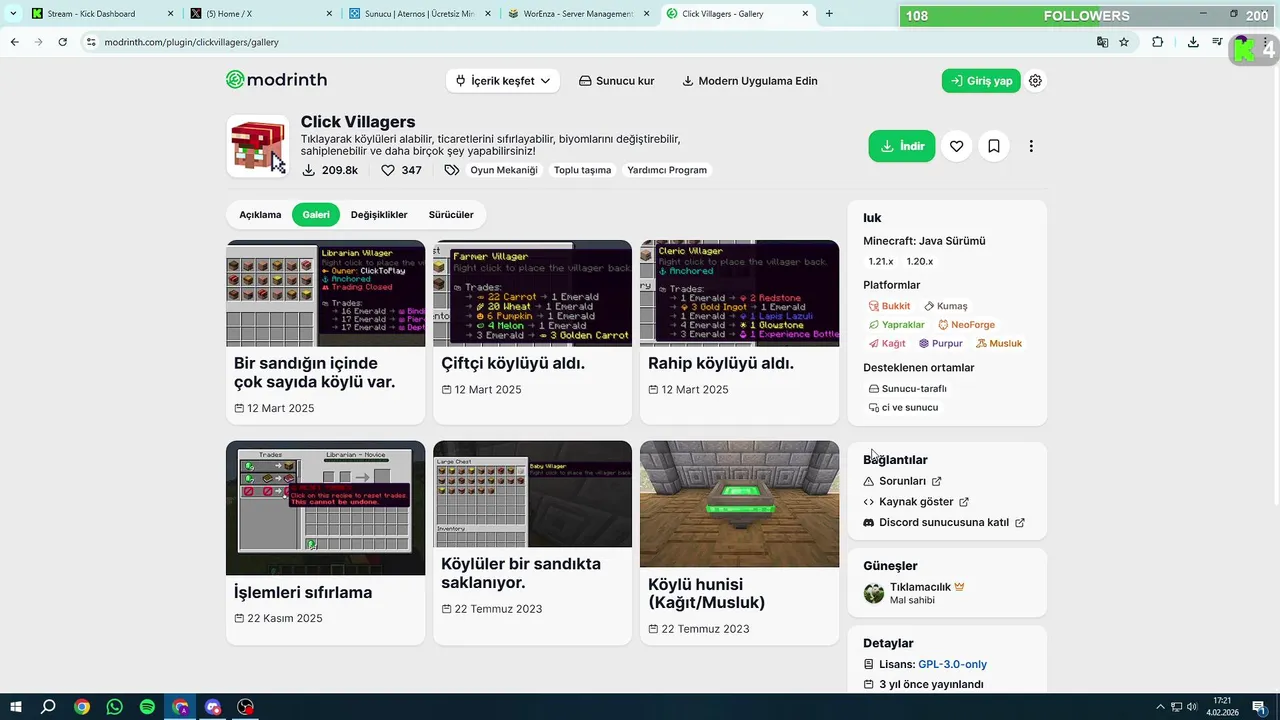Open the Sorunları external link

902,481
